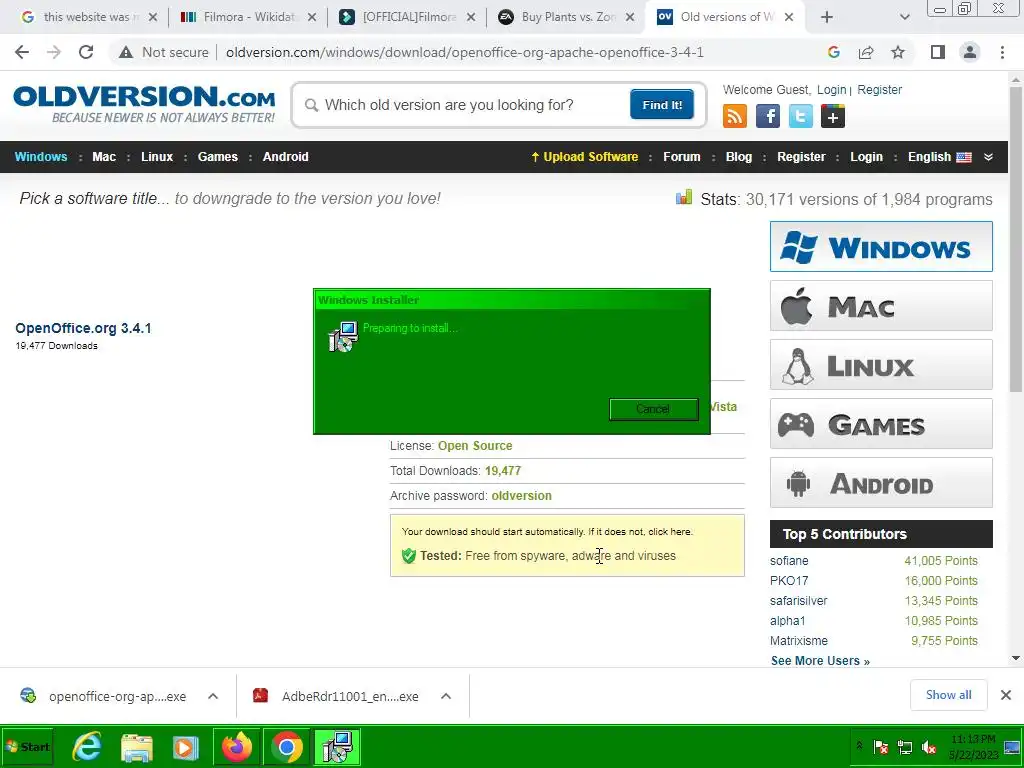Launch Internet Explorer from taskbar
Viewport: 1024px width, 768px height.
click(x=87, y=746)
